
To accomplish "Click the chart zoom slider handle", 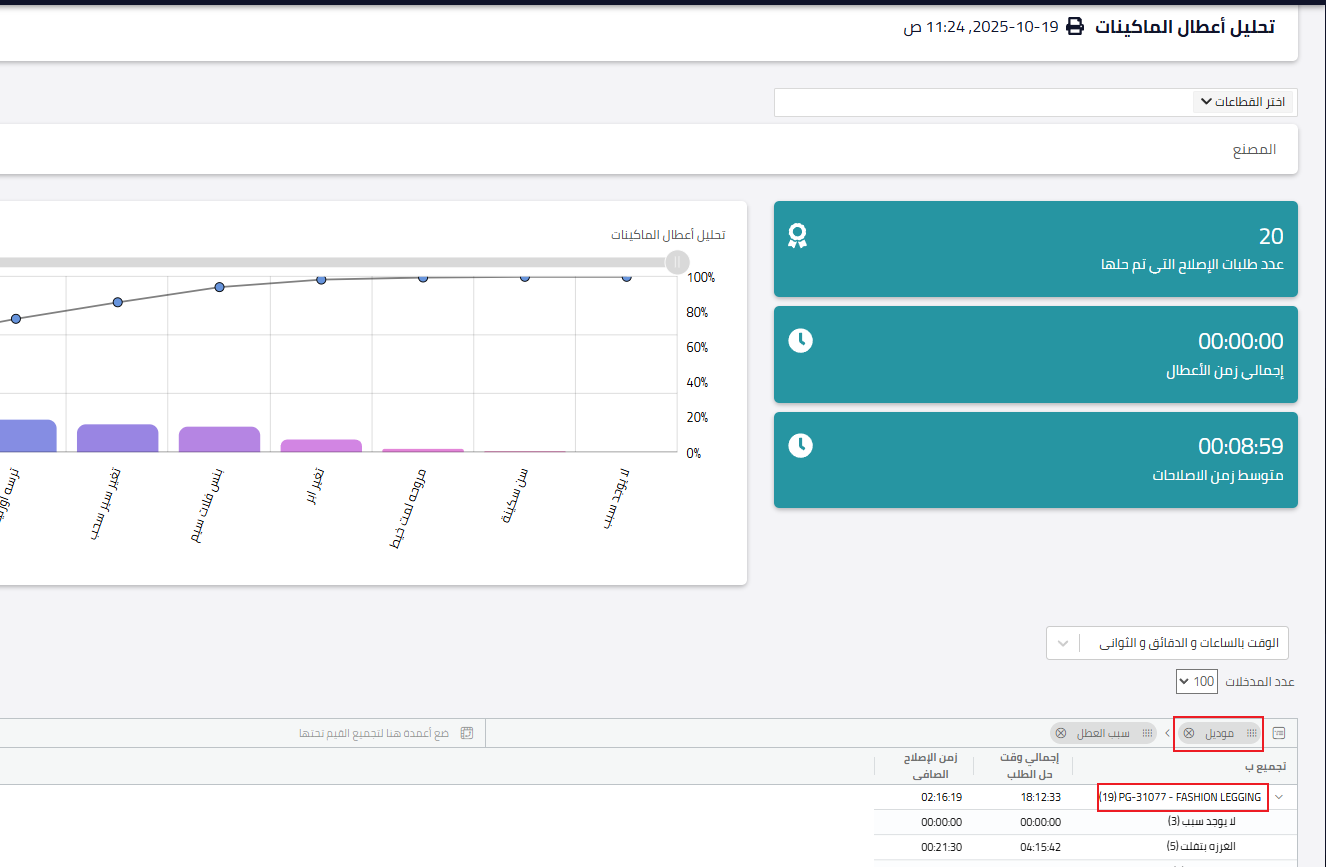I will 677,262.
